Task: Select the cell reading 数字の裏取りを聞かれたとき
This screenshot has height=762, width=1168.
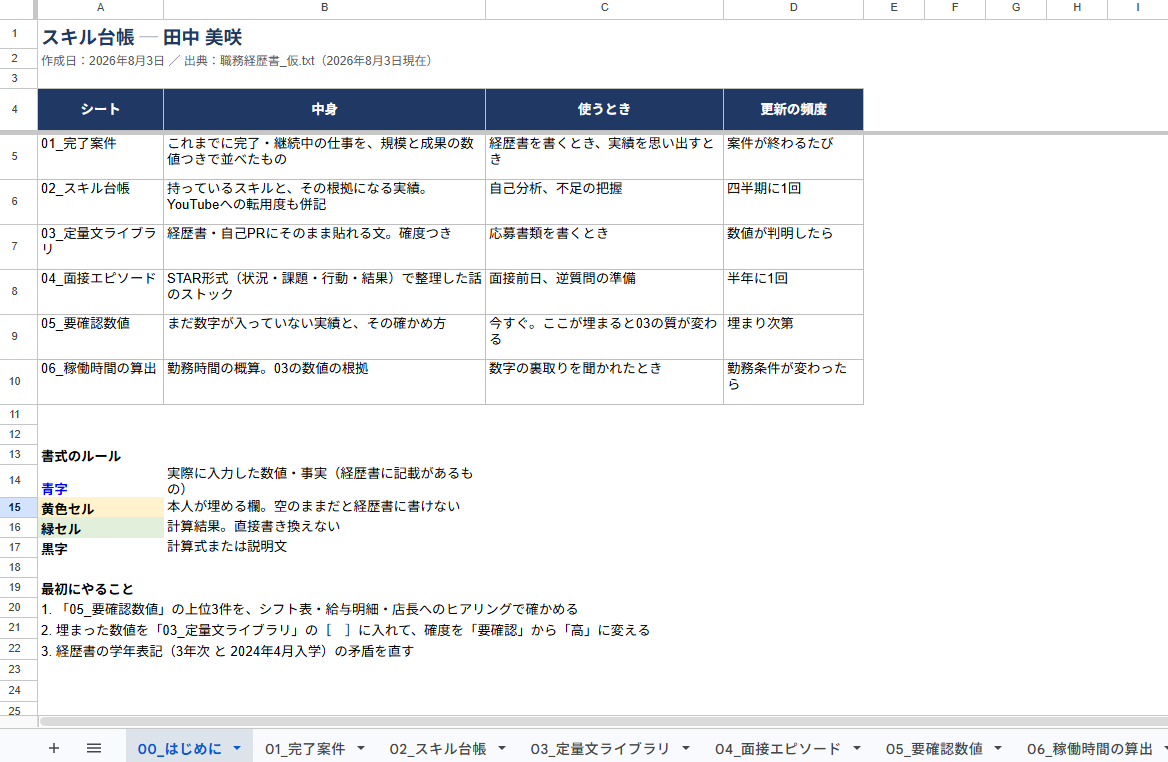Action: click(x=604, y=382)
